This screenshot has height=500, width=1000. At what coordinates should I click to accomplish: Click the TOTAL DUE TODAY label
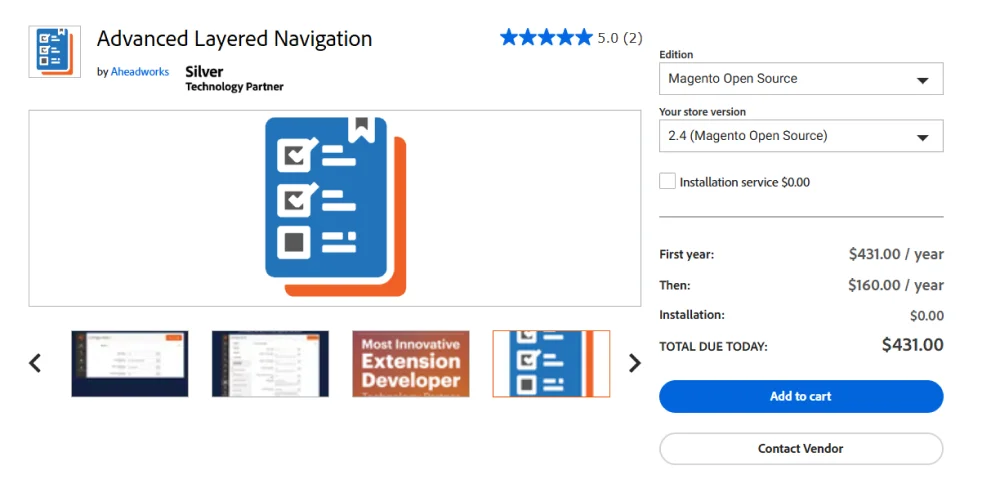pyautogui.click(x=714, y=347)
